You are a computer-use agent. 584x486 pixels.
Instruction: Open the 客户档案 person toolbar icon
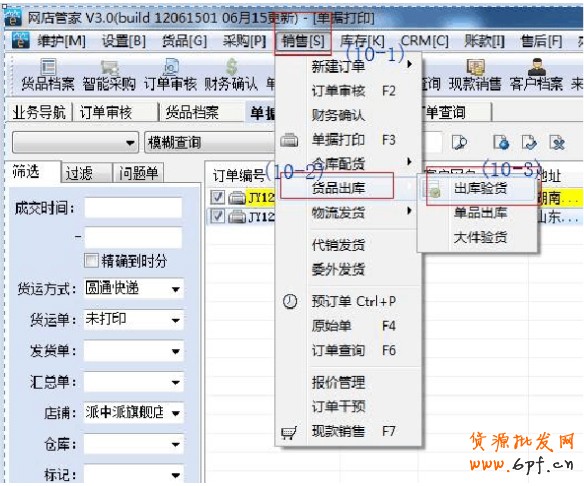537,67
